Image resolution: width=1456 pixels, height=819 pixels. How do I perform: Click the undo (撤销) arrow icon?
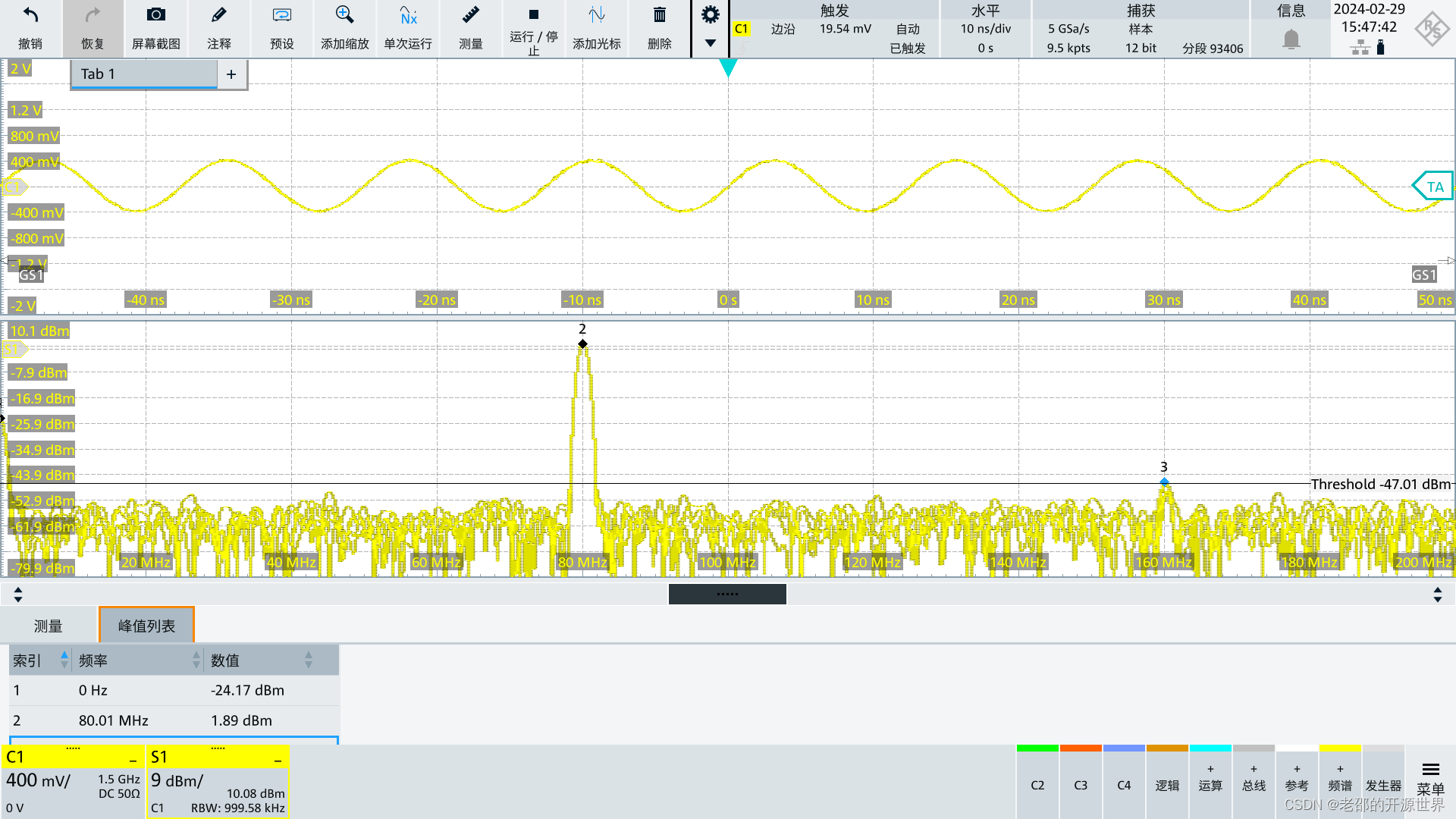(30, 17)
